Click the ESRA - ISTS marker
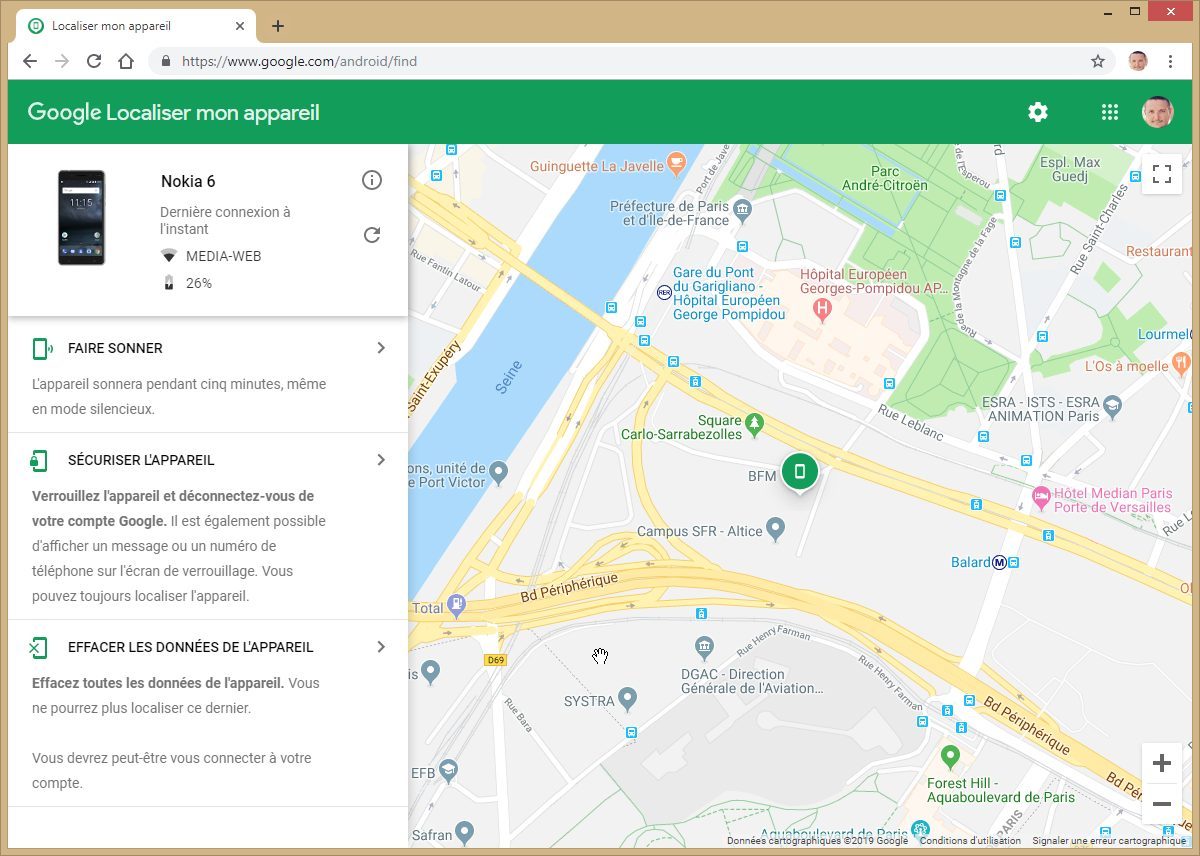The width and height of the screenshot is (1200, 856). (x=1112, y=407)
